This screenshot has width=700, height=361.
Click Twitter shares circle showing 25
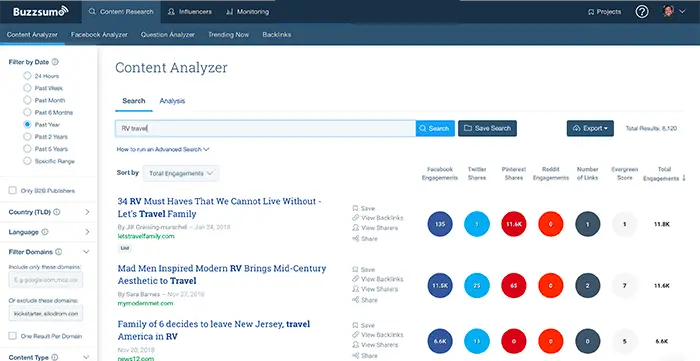click(x=477, y=286)
